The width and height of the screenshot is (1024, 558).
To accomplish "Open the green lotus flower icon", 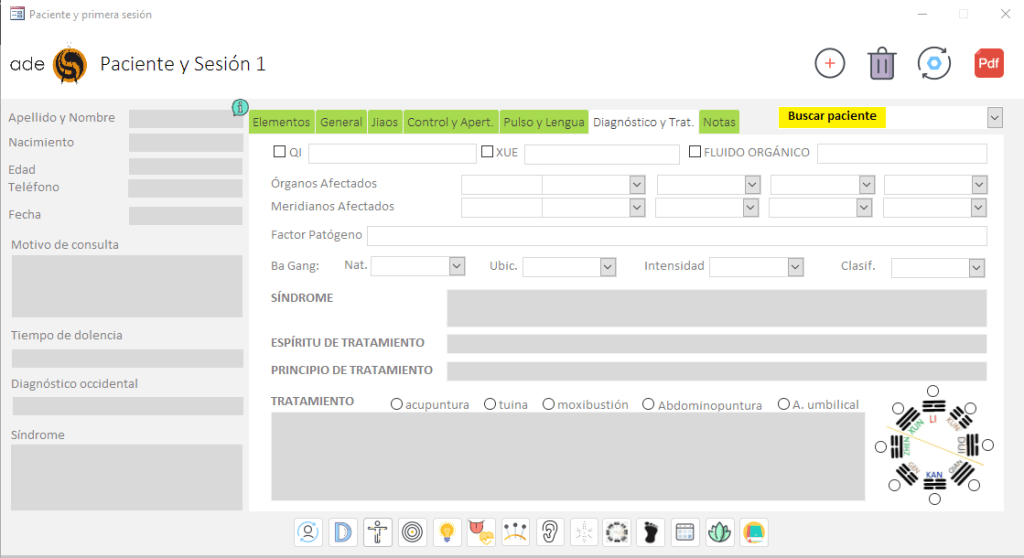I will (x=718, y=531).
